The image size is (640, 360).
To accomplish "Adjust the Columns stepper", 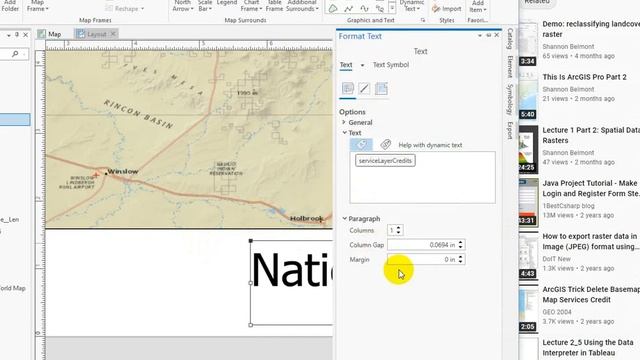I will (x=399, y=230).
